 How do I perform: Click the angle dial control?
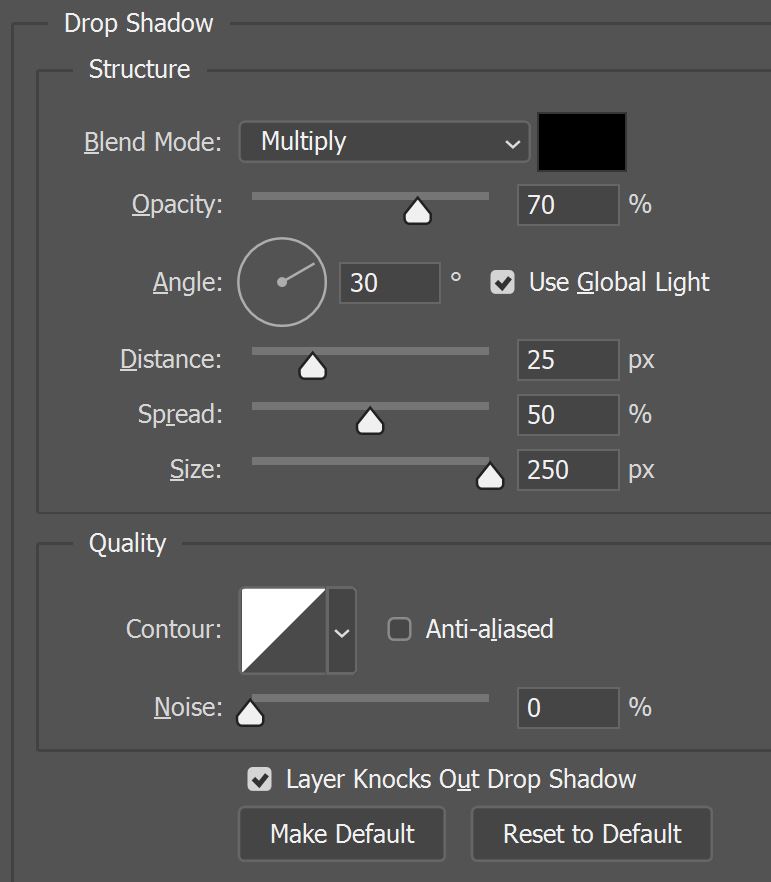[282, 282]
